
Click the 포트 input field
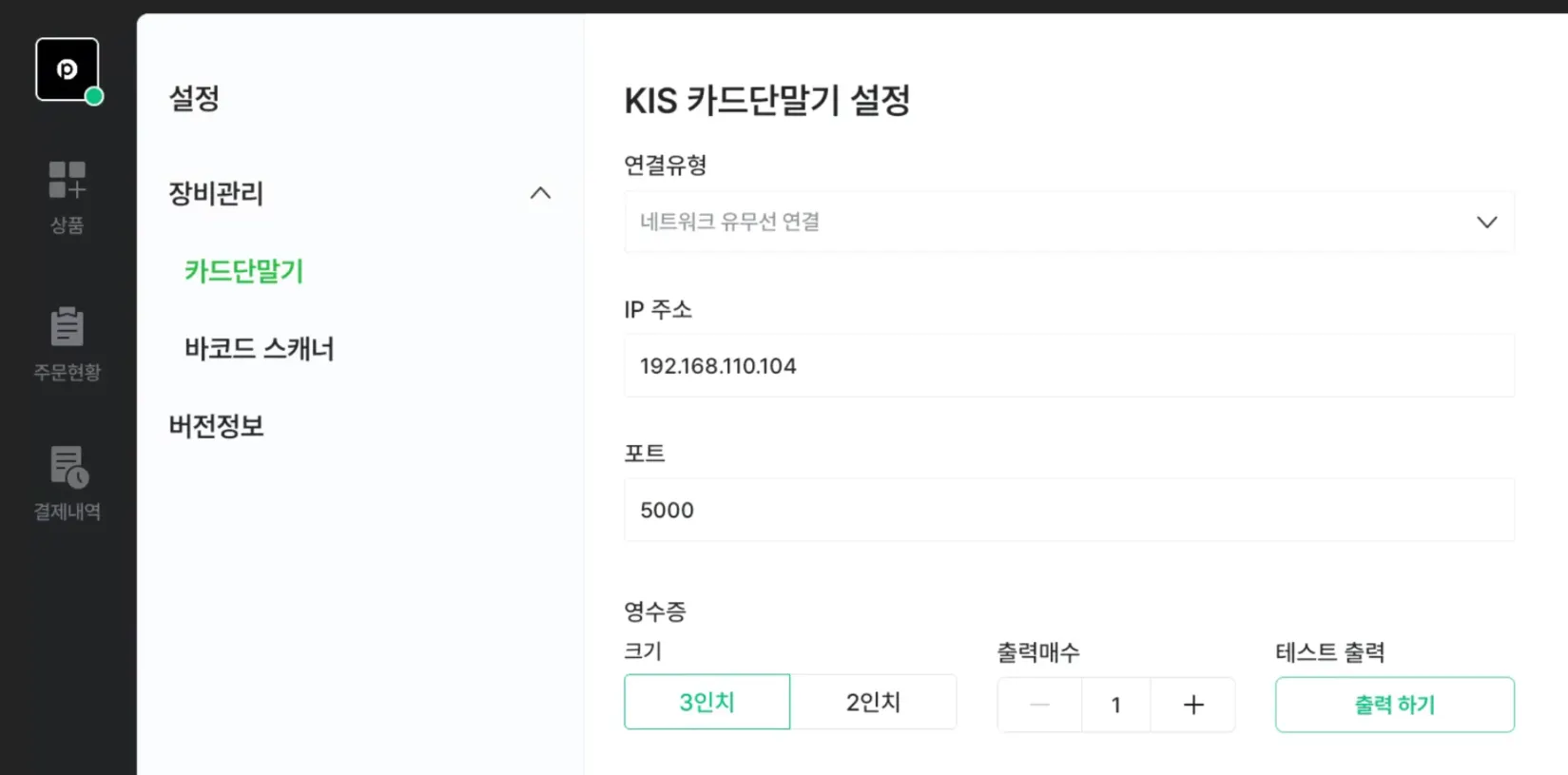tap(1069, 510)
